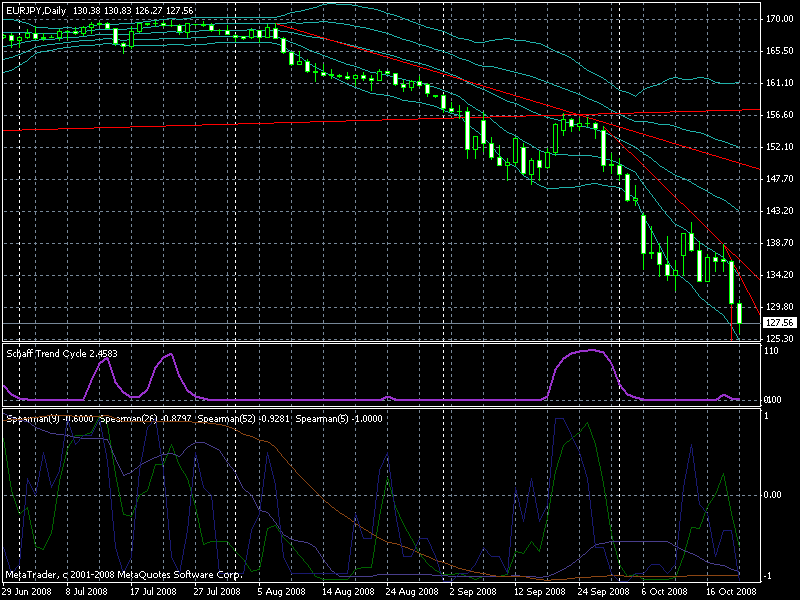This screenshot has width=800, height=600.
Task: Click the 138.70 price axis value
Action: click(780, 243)
